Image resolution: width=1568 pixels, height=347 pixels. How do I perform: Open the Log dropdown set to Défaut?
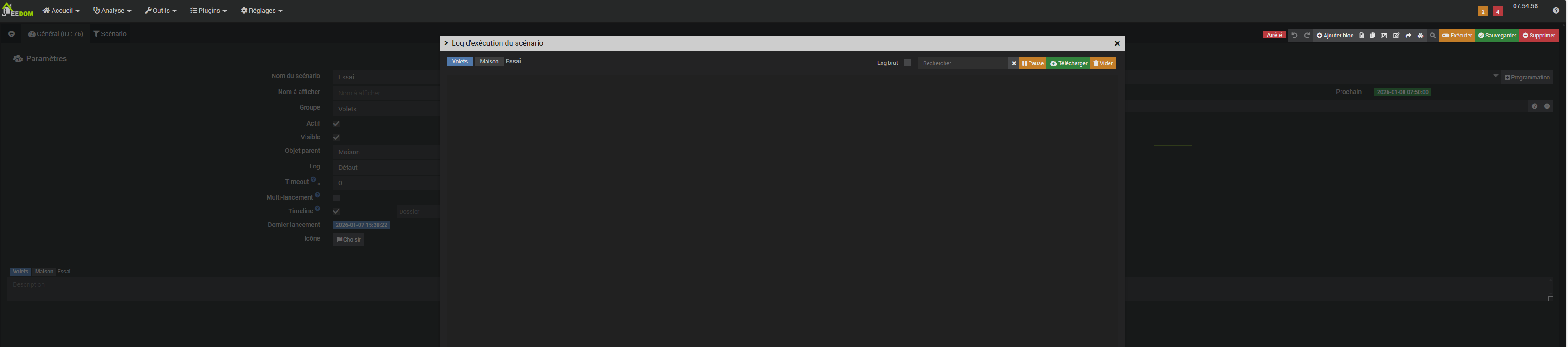pyautogui.click(x=386, y=168)
